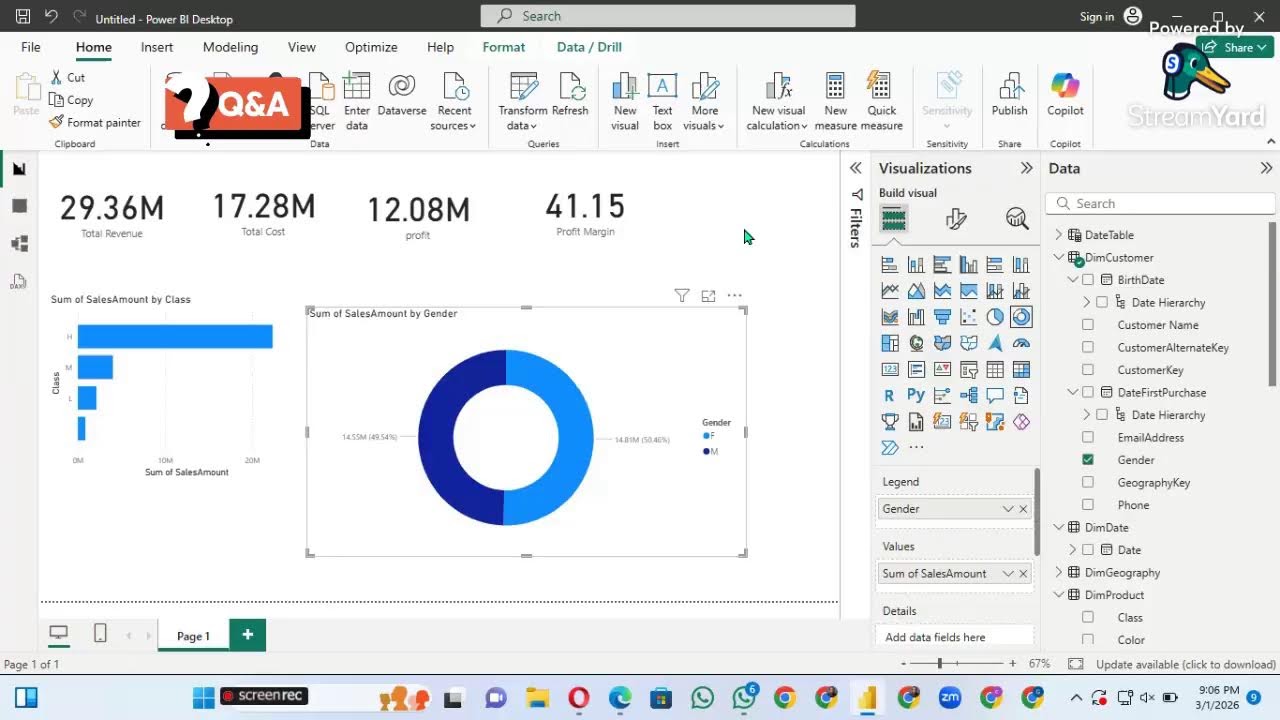The image size is (1280, 720).
Task: Open the Analytics pane magnifier icon
Action: (x=1017, y=219)
